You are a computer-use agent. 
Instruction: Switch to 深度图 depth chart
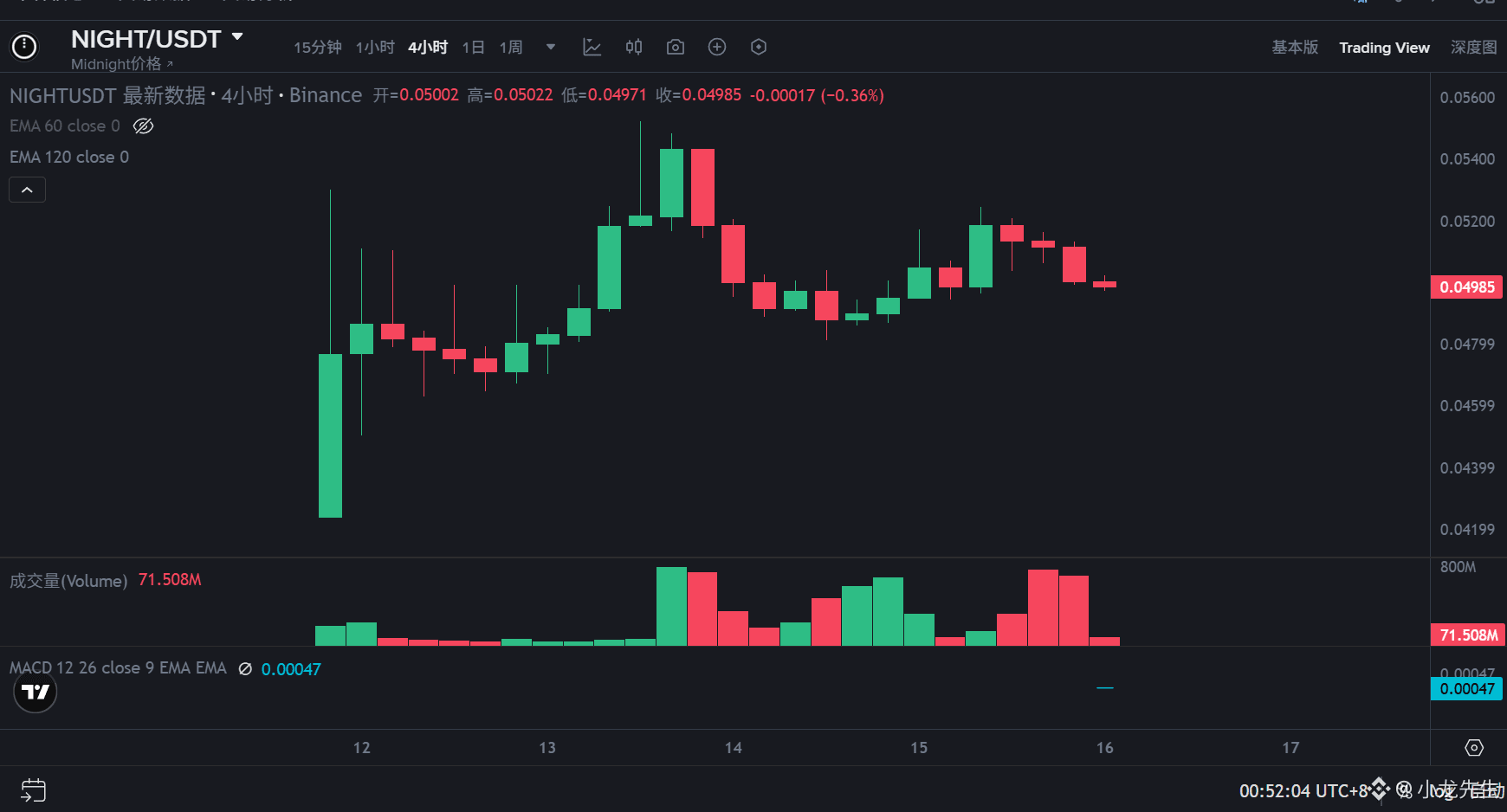coord(1474,48)
